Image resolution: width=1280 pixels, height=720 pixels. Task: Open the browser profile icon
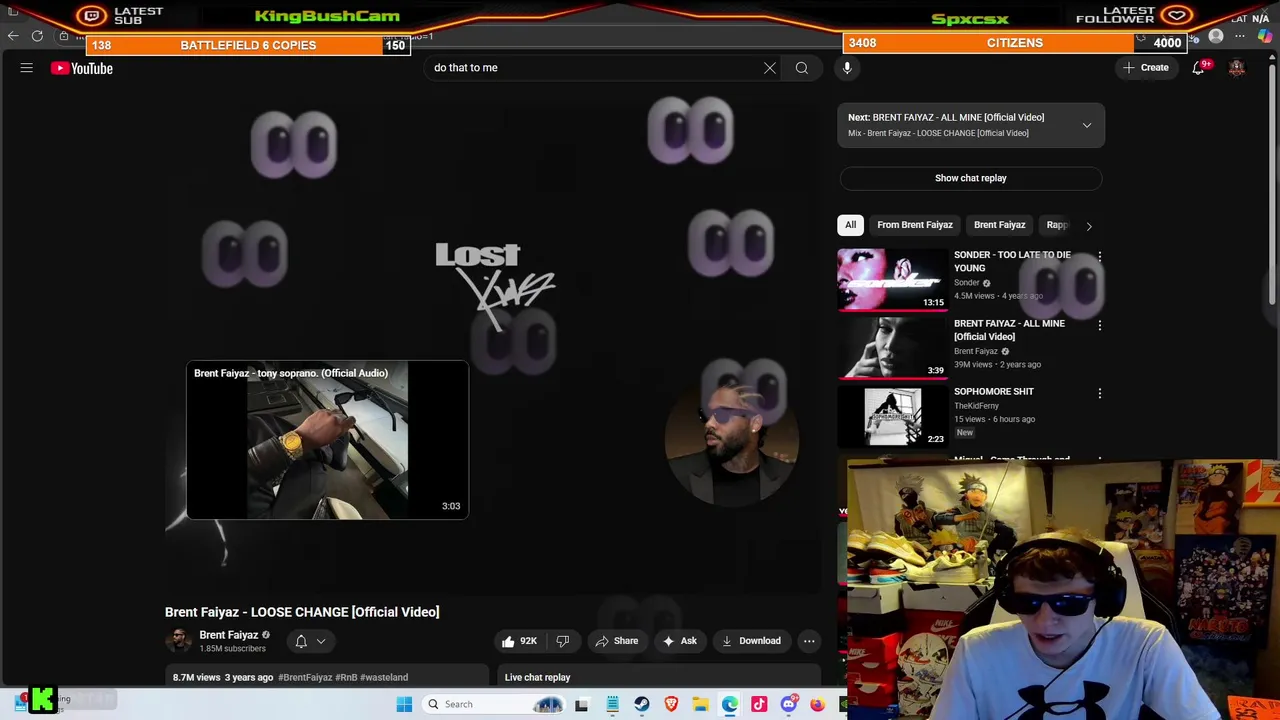point(1216,37)
